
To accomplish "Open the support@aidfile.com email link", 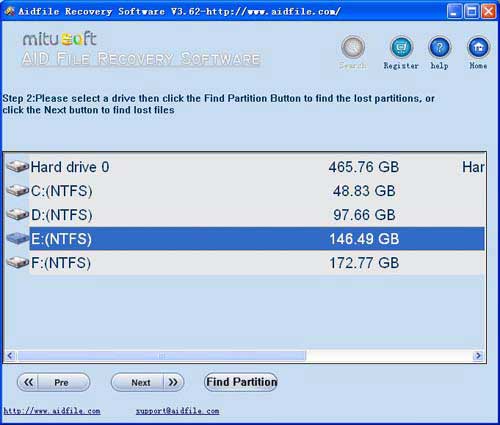I will [177, 411].
